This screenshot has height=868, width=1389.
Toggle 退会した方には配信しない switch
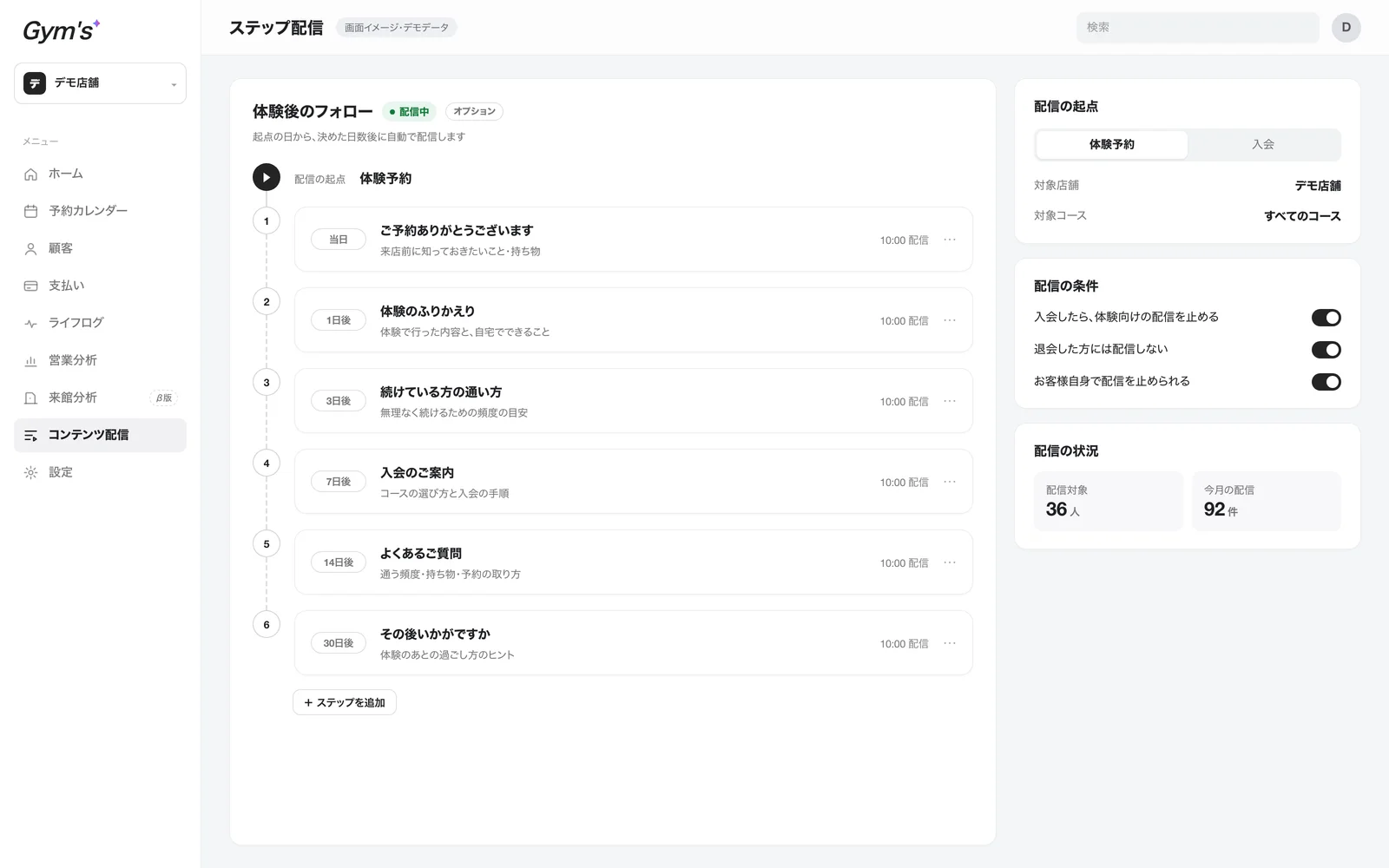[1326, 350]
